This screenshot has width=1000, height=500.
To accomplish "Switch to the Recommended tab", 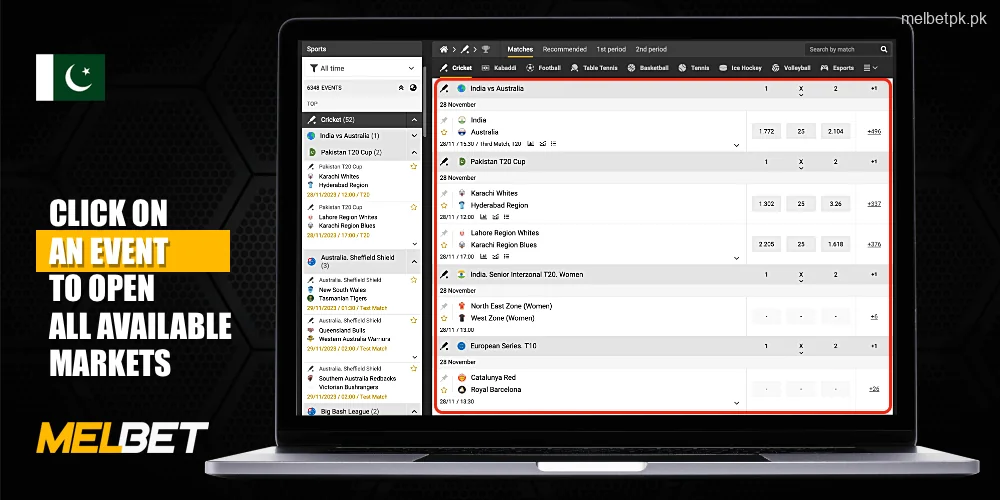I will pyautogui.click(x=564, y=49).
